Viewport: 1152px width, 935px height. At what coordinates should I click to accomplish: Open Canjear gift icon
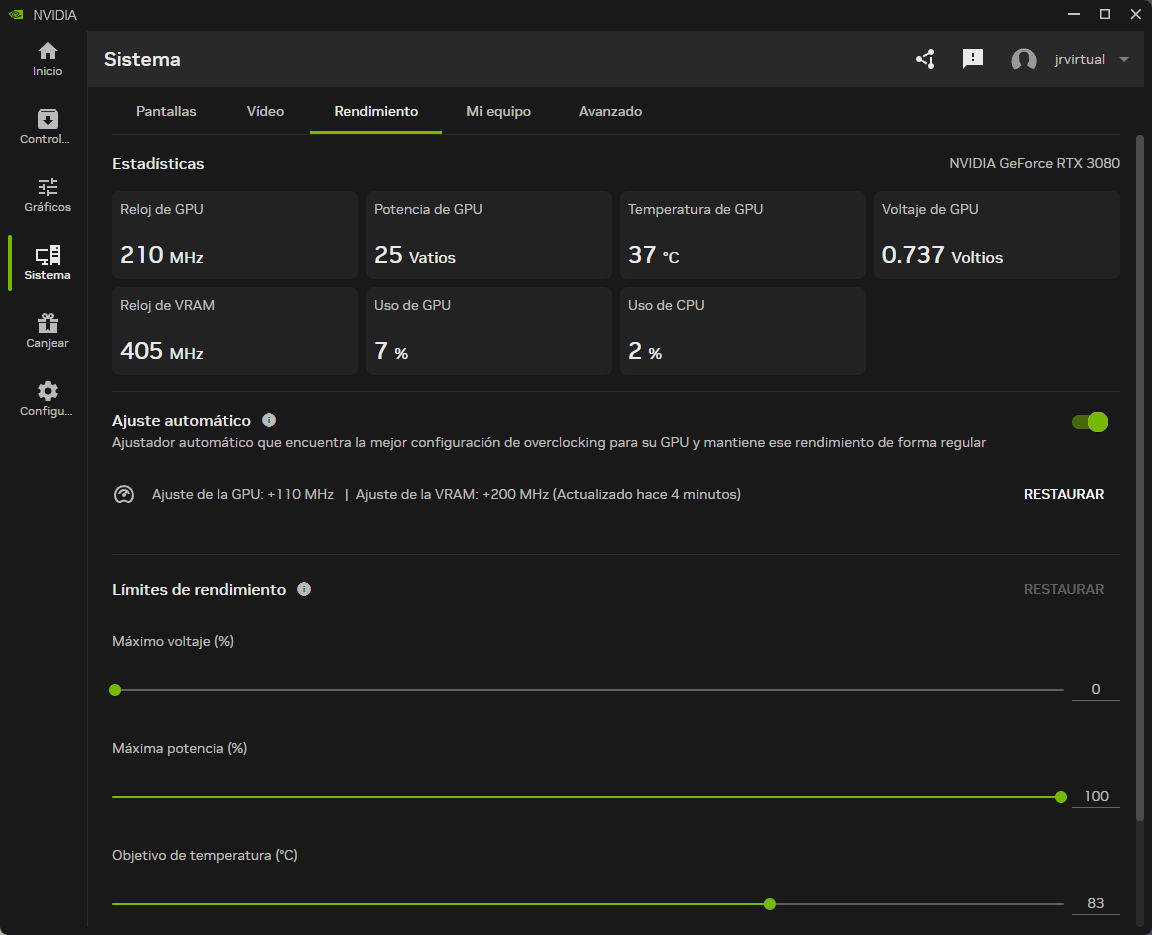click(x=47, y=324)
